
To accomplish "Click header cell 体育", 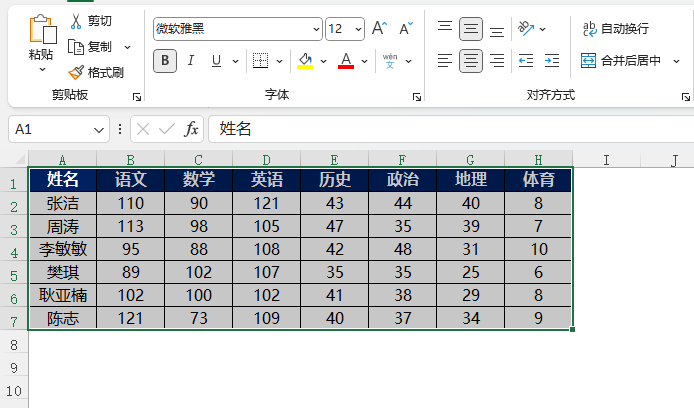I will [538, 180].
